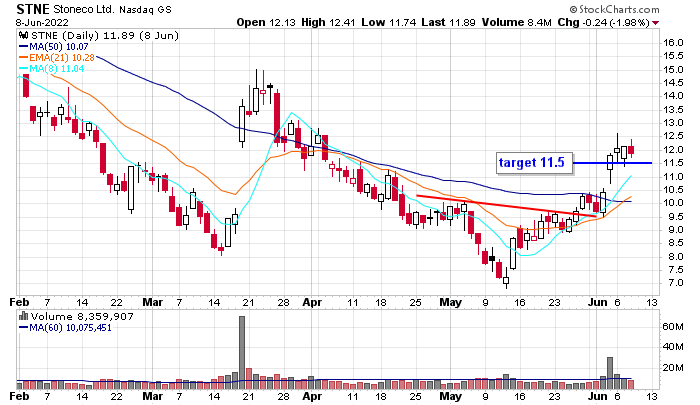Image resolution: width=700 pixels, height=405 pixels.
Task: Click the Stoneco Ltd. company name
Action: coord(83,9)
